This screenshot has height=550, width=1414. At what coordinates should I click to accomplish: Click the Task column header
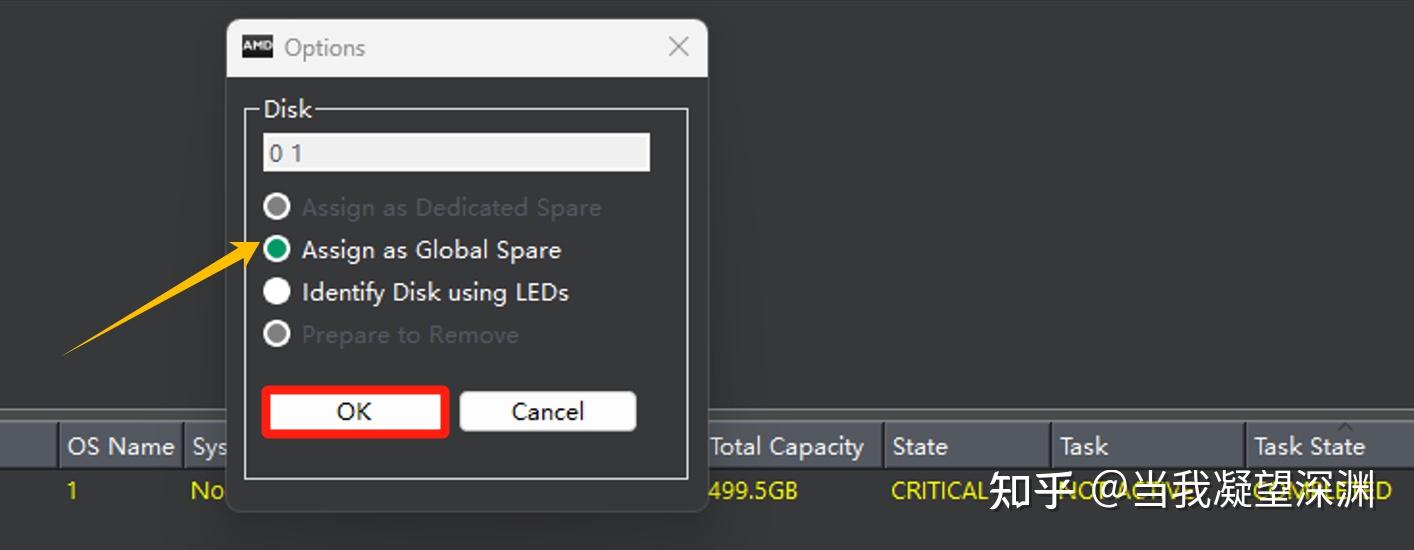click(1084, 447)
